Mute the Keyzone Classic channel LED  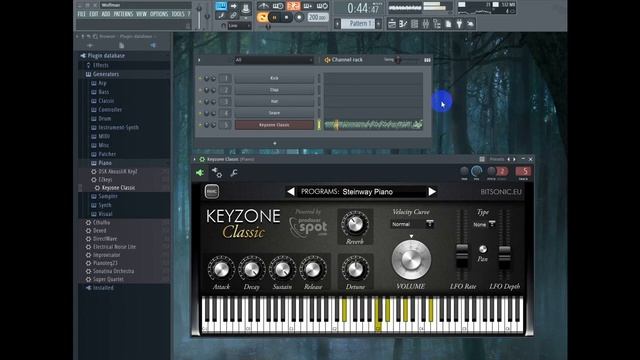pos(200,125)
